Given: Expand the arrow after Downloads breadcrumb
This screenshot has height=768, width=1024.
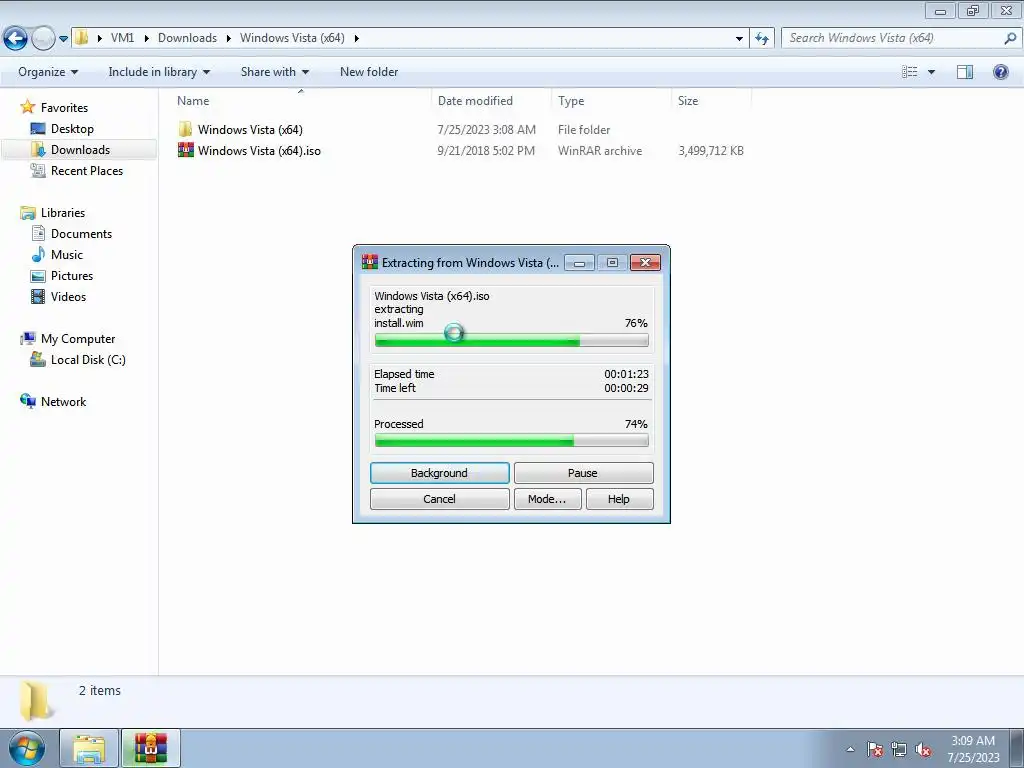Looking at the screenshot, I should pyautogui.click(x=229, y=38).
